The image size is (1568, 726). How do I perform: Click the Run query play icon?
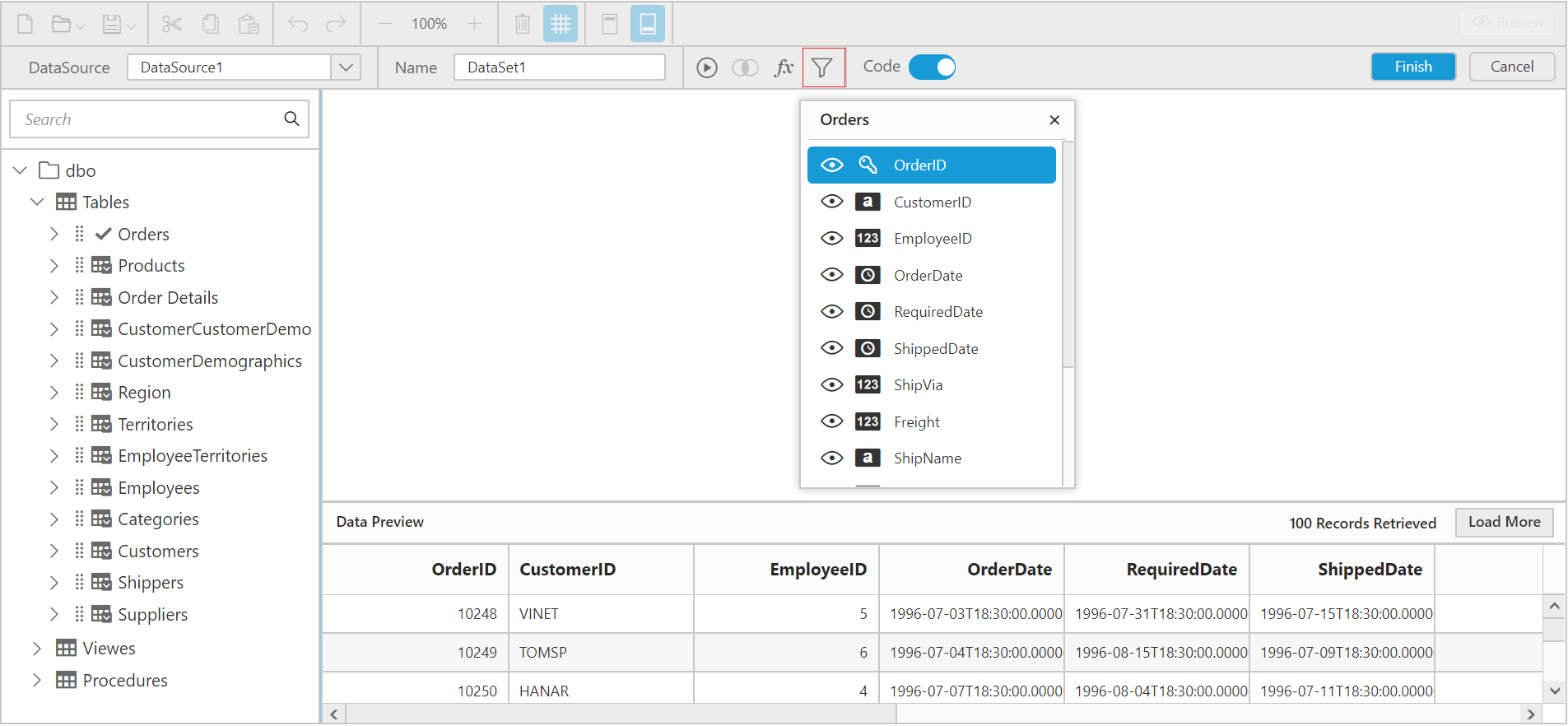click(x=706, y=67)
